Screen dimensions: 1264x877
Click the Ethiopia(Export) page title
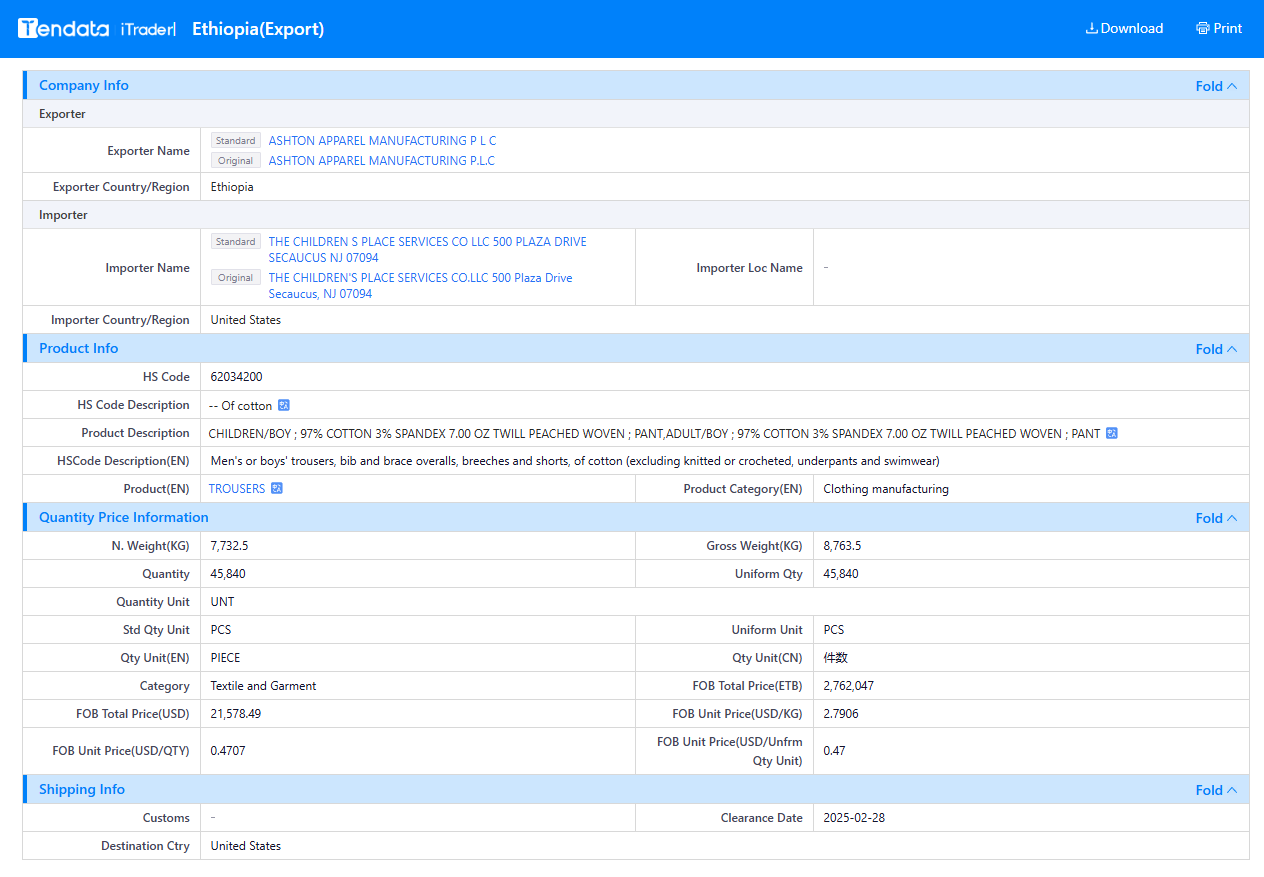pos(258,29)
